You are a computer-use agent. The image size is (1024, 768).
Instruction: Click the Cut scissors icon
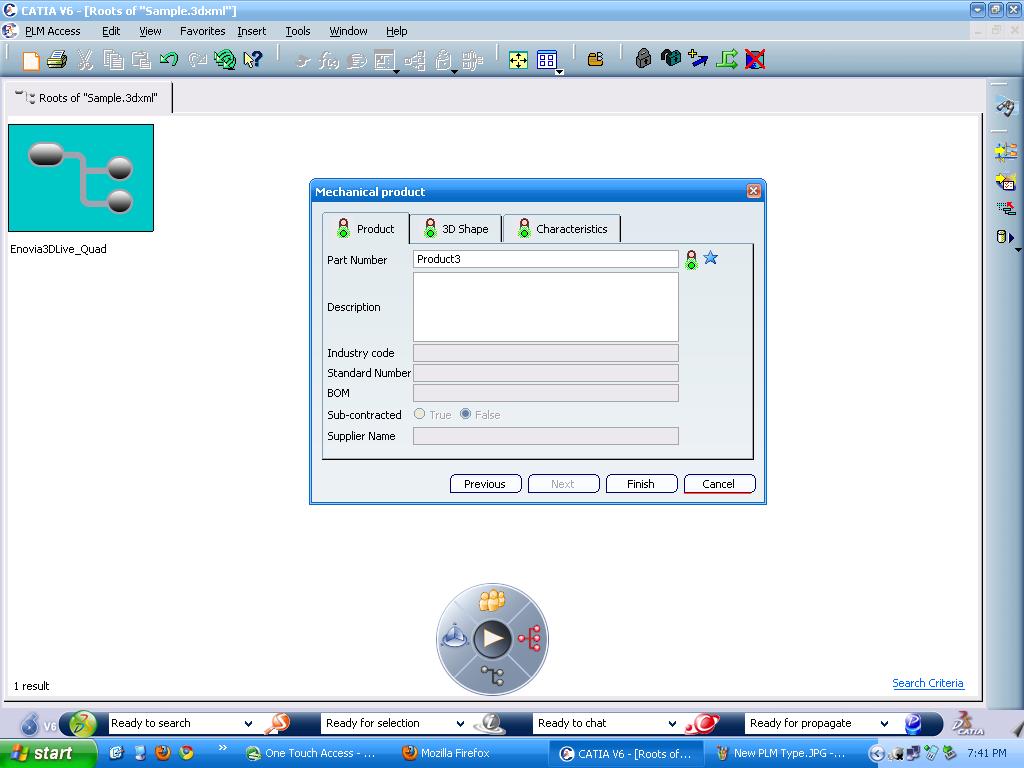pyautogui.click(x=85, y=60)
